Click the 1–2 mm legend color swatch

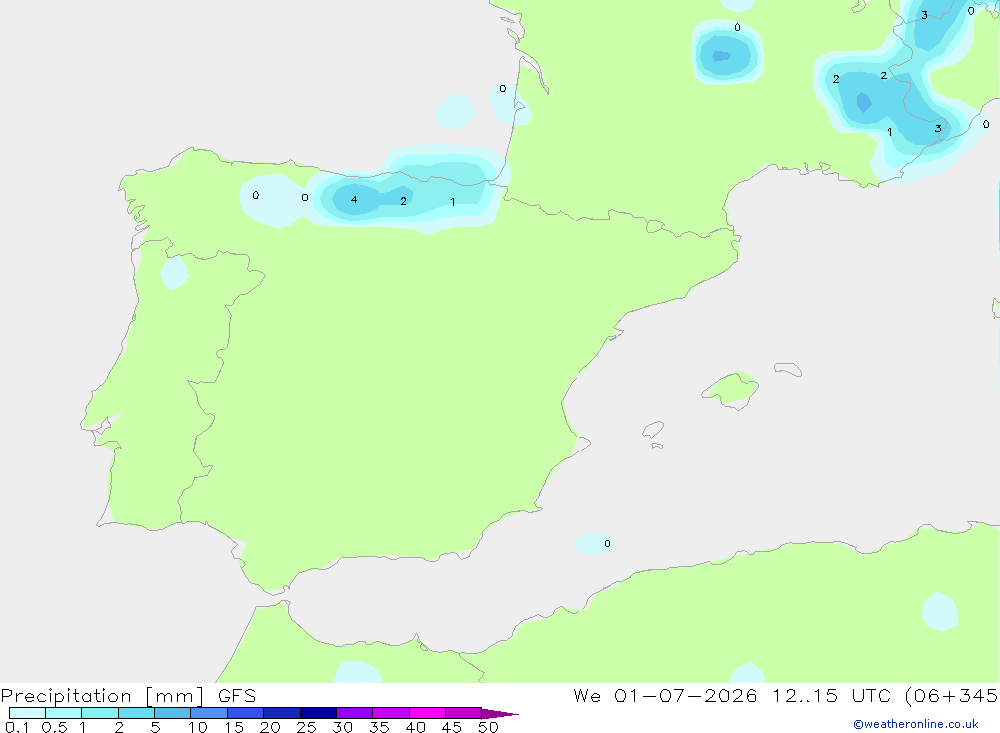click(100, 713)
